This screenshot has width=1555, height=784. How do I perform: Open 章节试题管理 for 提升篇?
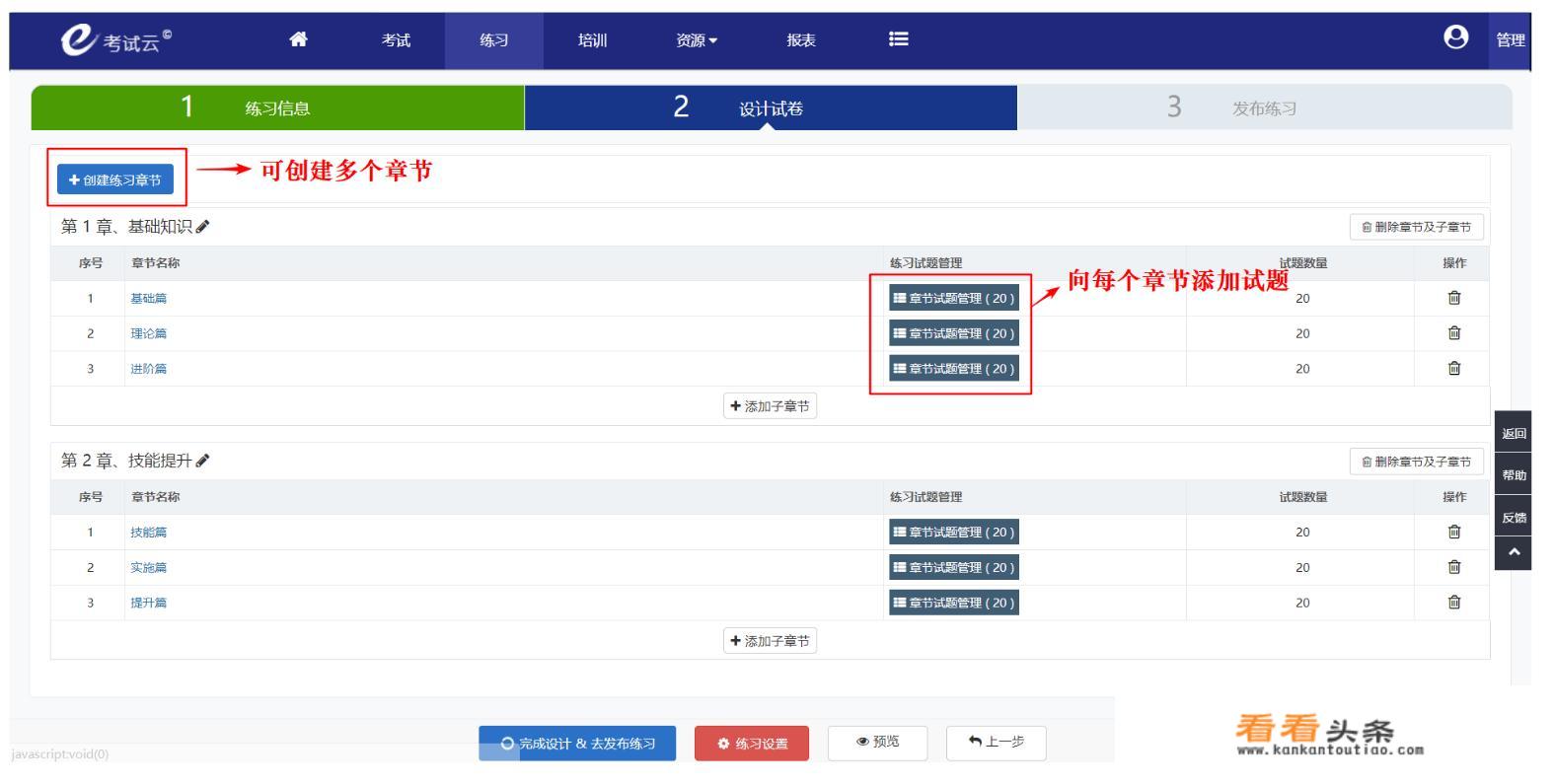point(953,603)
